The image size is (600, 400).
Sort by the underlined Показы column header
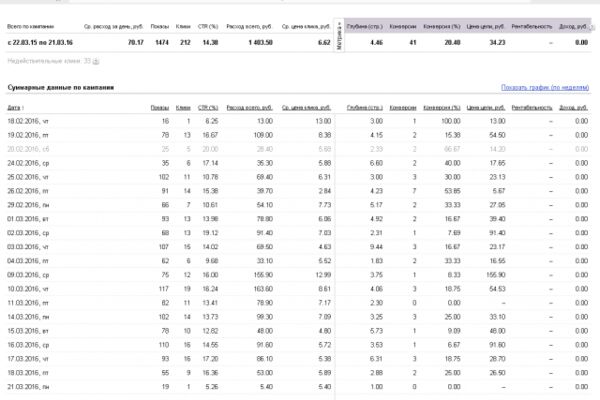(x=160, y=108)
